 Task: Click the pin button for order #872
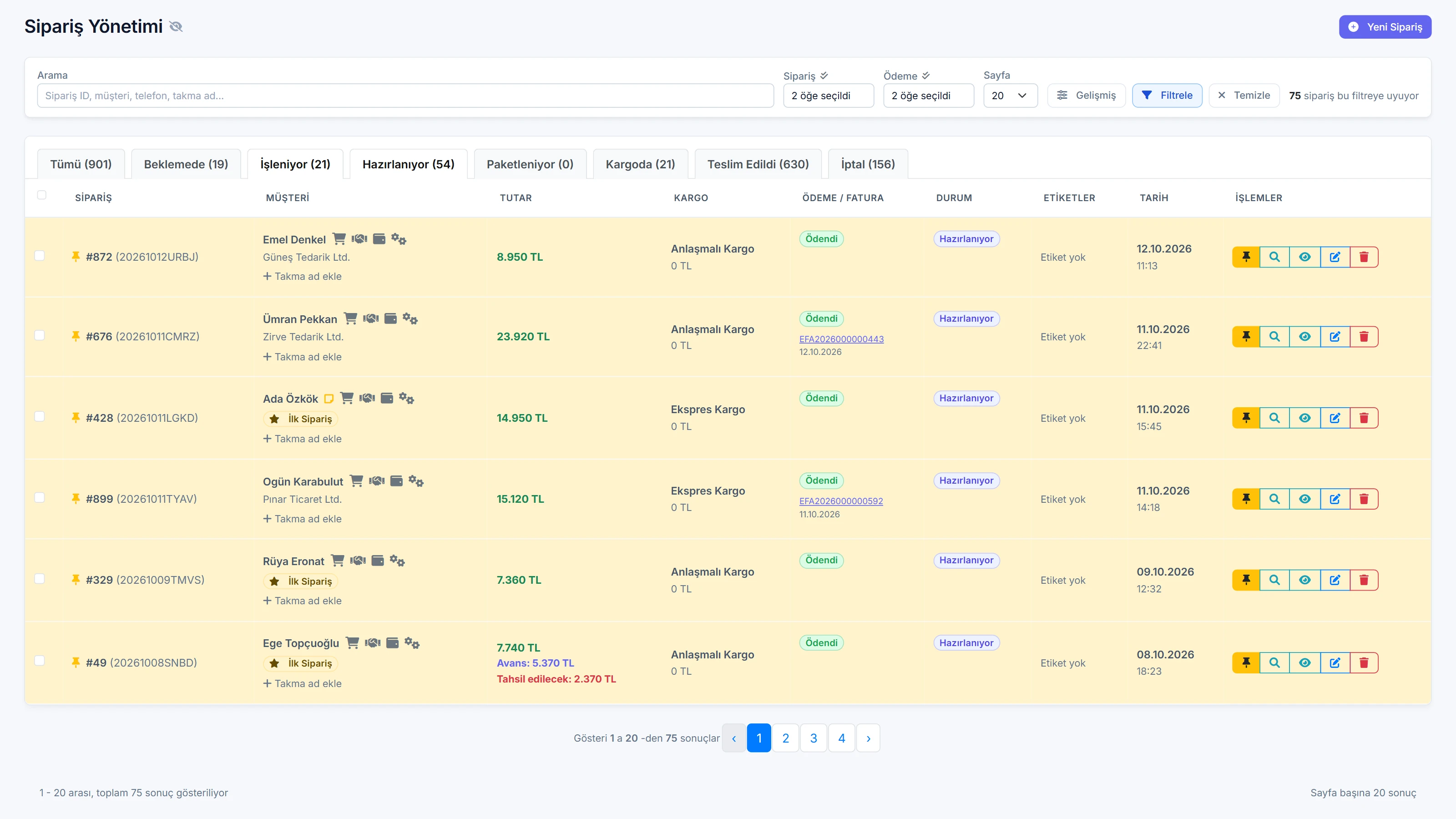tap(1246, 257)
